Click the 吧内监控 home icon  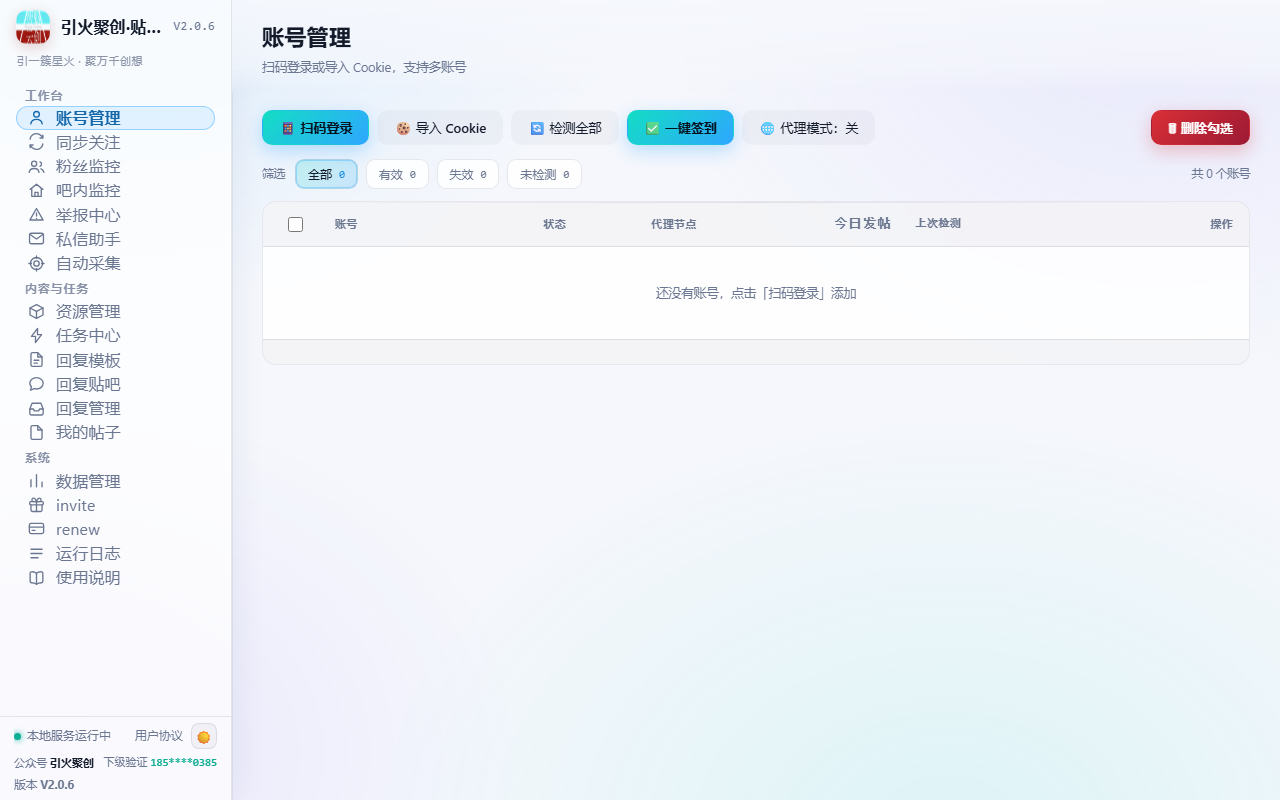coord(37,190)
